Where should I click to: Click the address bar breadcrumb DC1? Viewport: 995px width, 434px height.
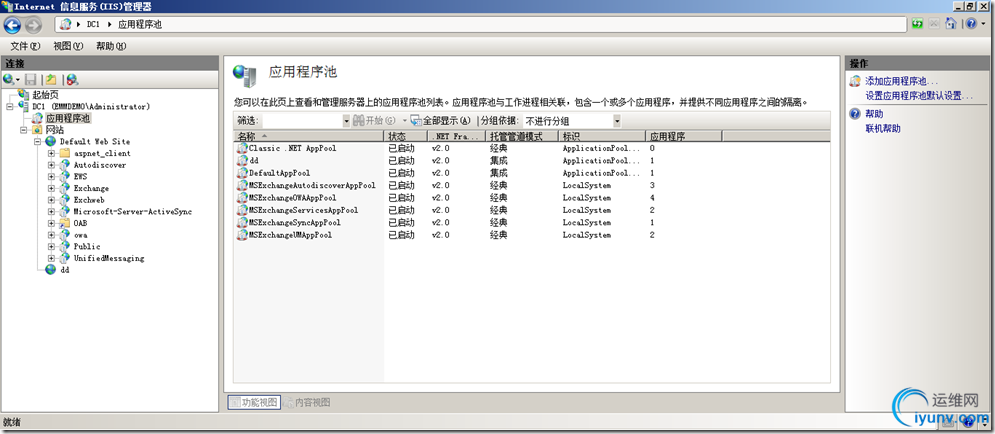click(93, 24)
